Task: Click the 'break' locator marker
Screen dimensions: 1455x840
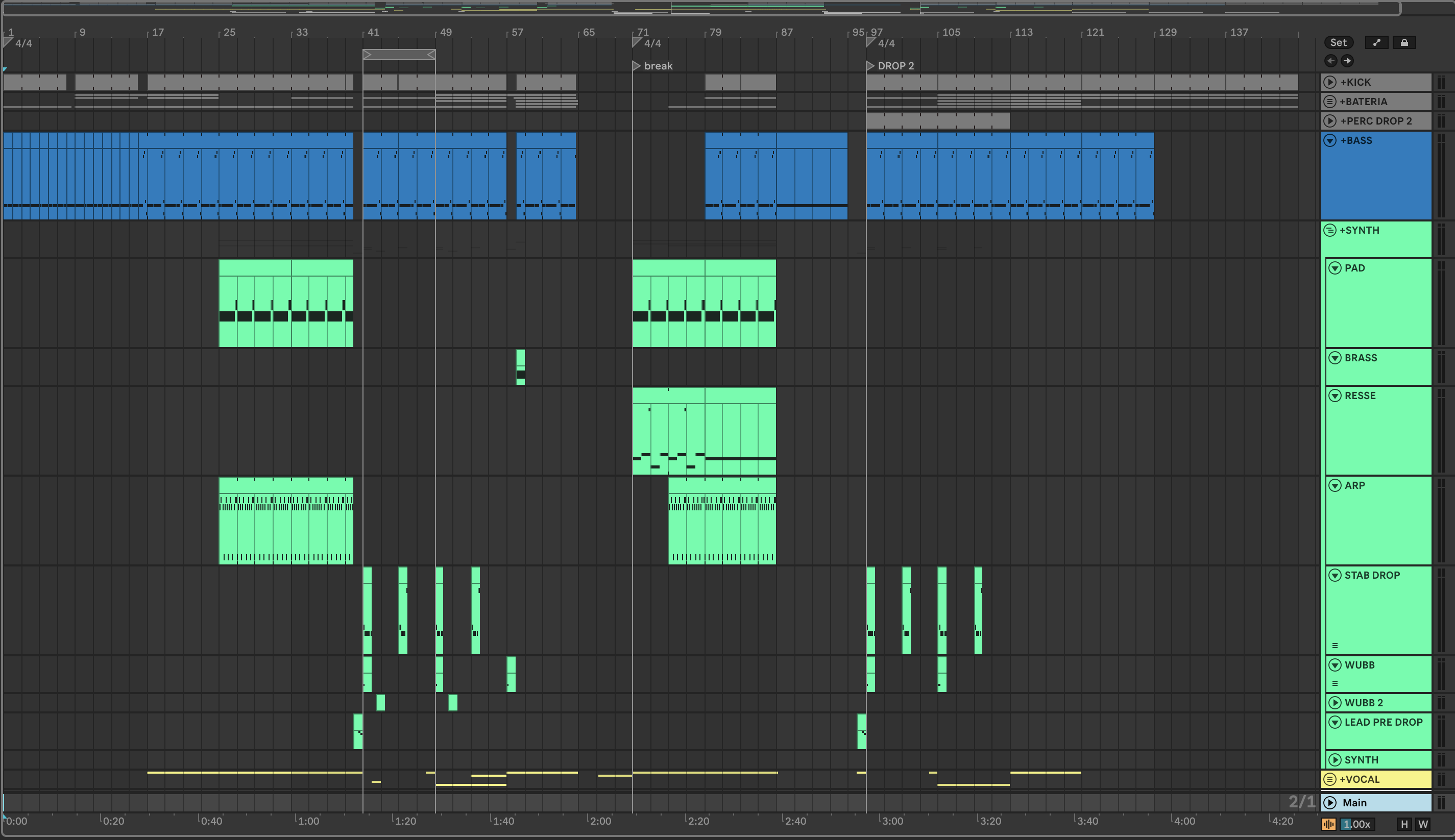Action: click(x=653, y=66)
